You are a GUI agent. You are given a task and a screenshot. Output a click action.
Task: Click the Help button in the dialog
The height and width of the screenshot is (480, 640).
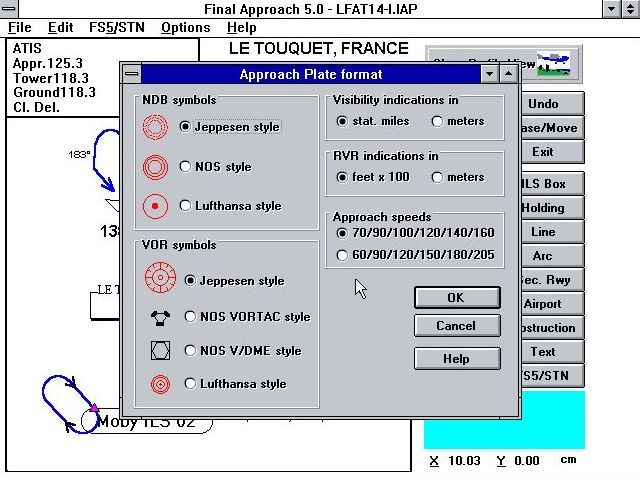tap(457, 358)
